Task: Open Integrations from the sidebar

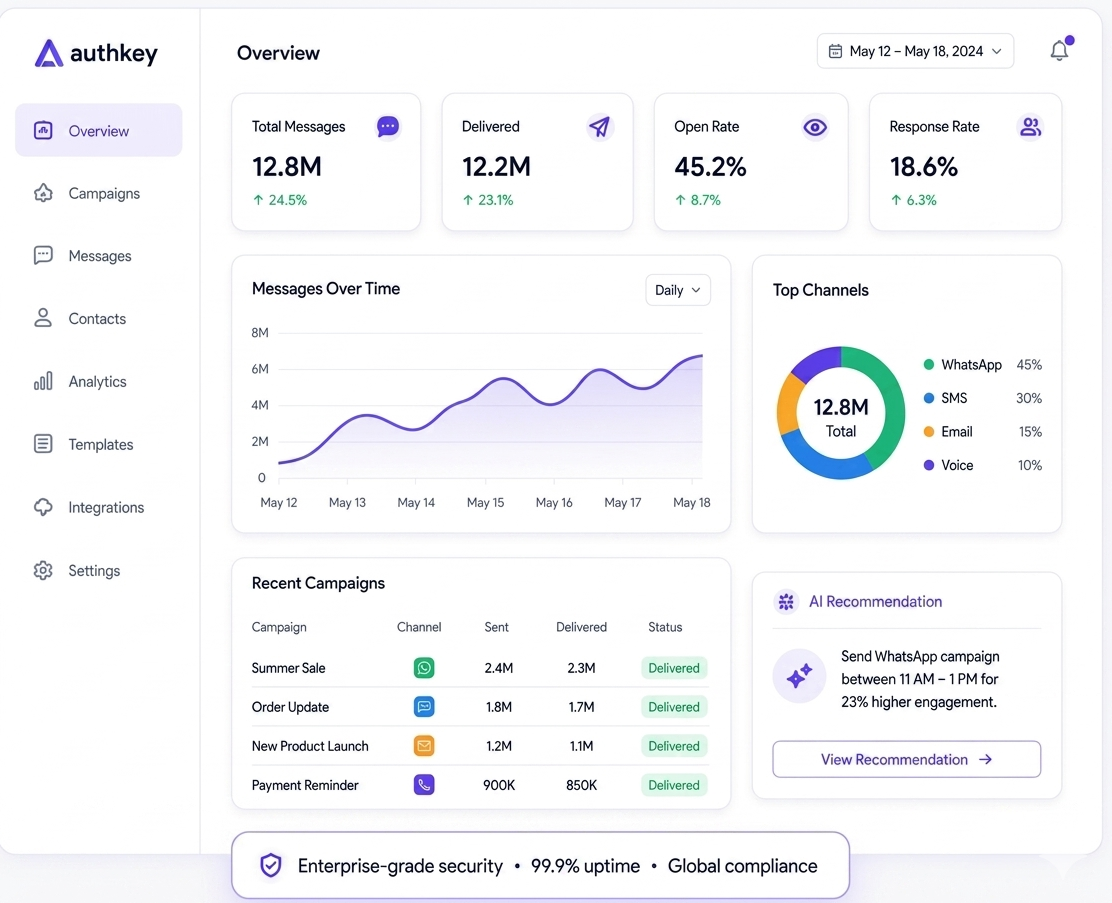Action: click(99, 507)
